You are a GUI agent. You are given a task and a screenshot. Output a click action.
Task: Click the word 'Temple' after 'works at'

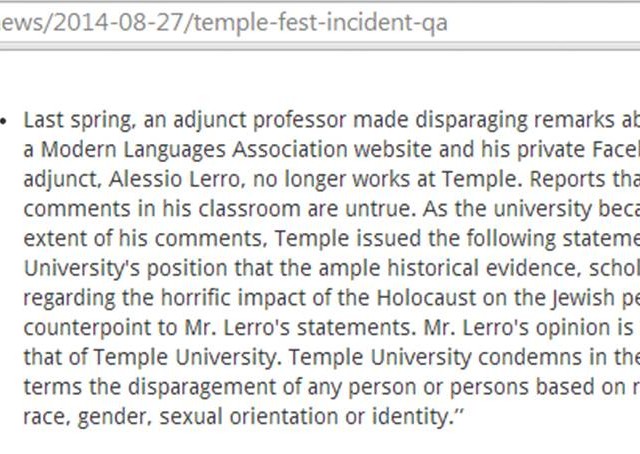(x=480, y=179)
